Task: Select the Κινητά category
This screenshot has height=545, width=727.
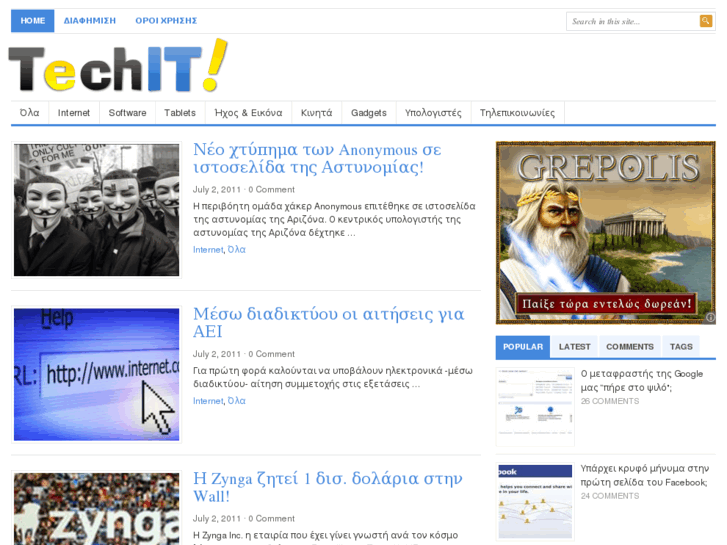Action: [317, 113]
